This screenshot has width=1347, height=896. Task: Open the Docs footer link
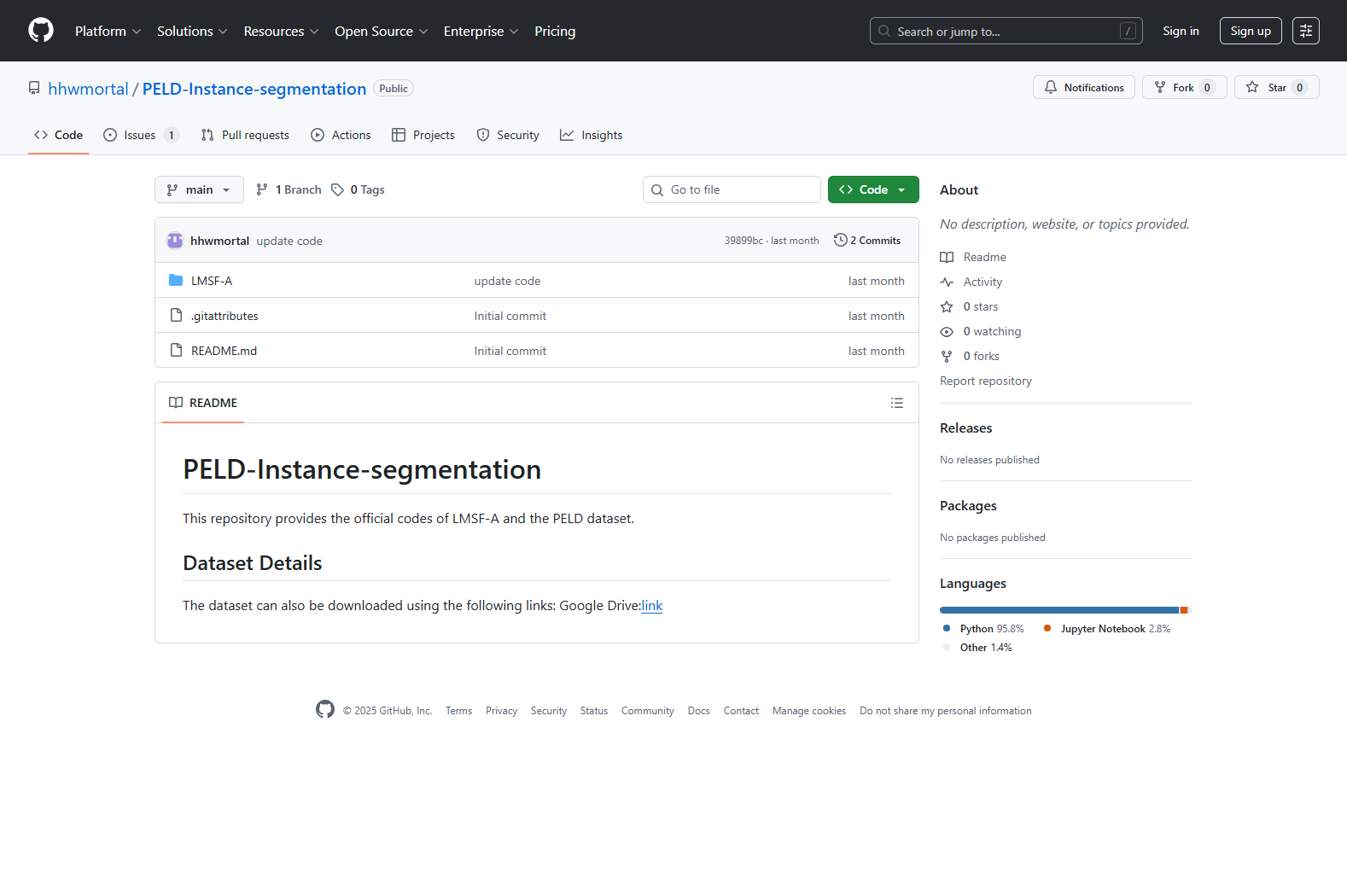click(x=699, y=711)
